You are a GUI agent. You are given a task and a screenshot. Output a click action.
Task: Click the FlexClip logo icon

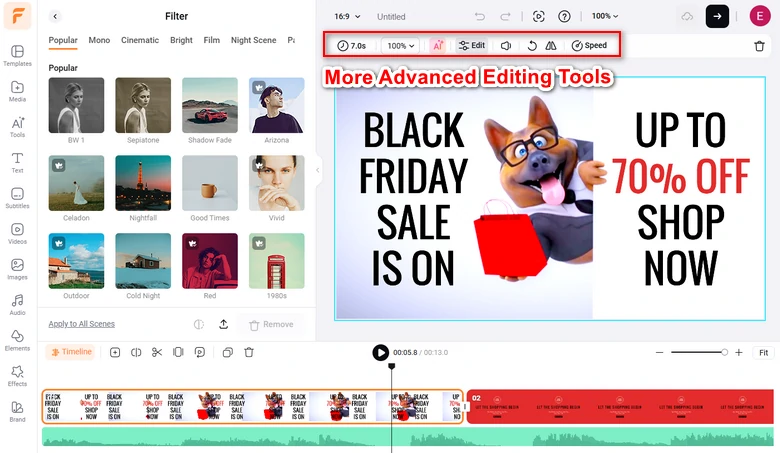(x=17, y=15)
